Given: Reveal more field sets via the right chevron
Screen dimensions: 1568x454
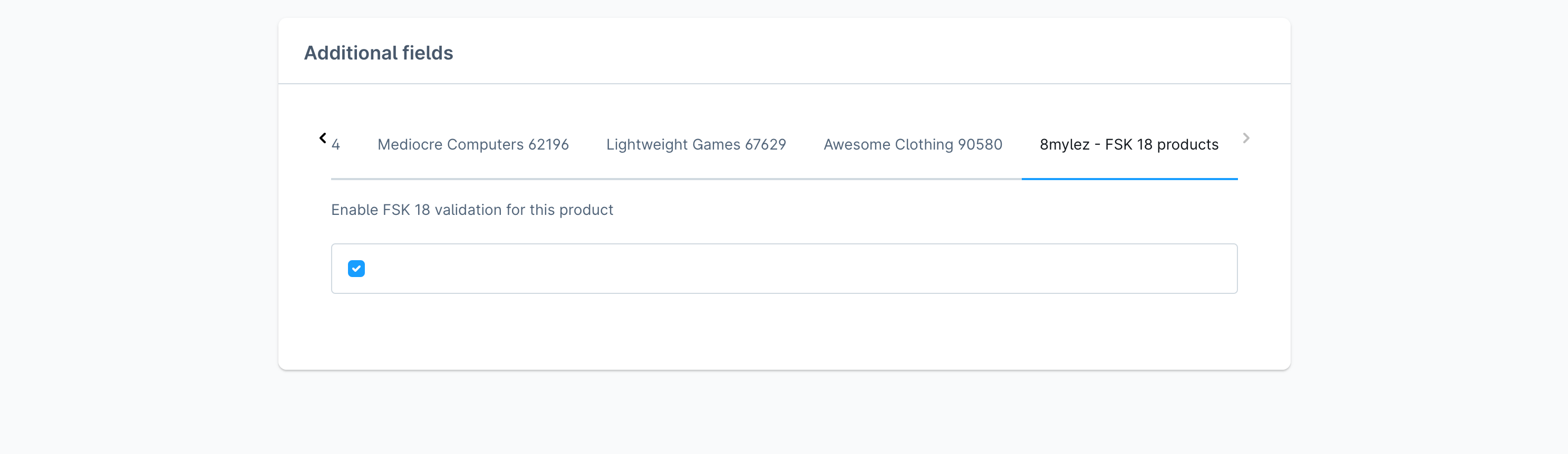Looking at the screenshot, I should point(1245,138).
